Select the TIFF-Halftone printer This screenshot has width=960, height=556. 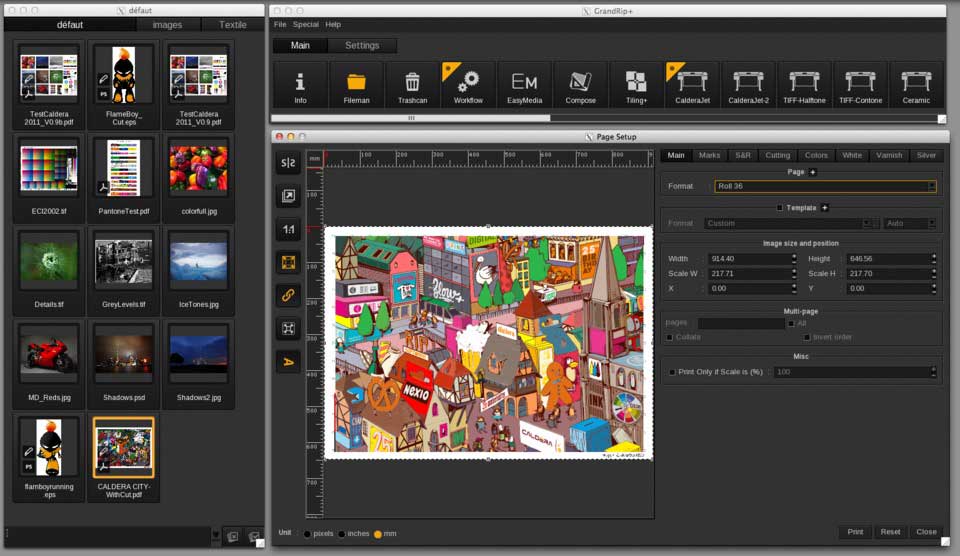point(804,85)
